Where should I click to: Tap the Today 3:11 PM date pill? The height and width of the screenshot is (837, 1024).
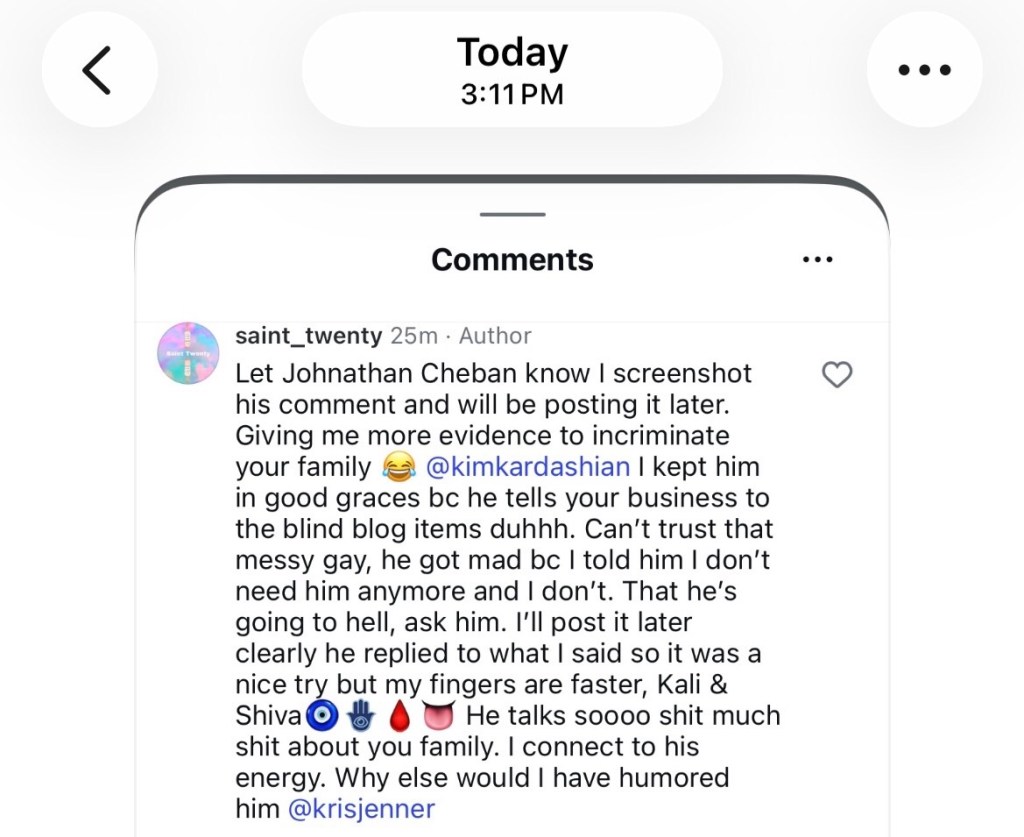[x=512, y=70]
